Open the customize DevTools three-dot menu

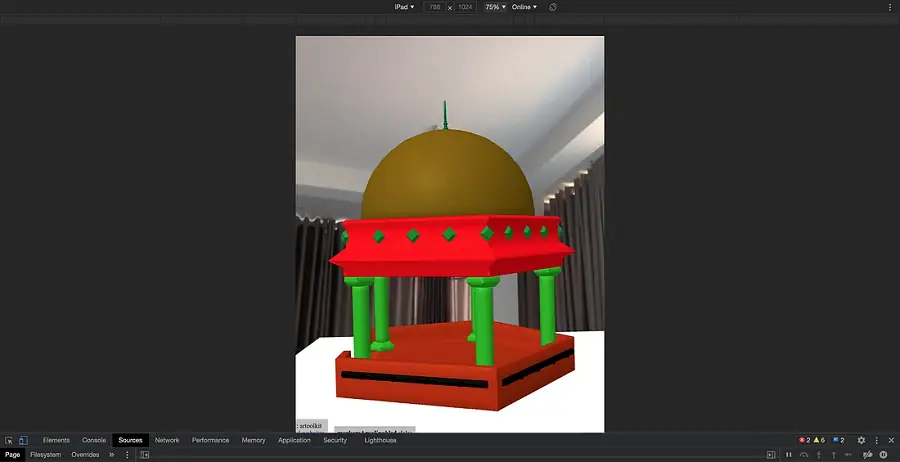[876, 440]
